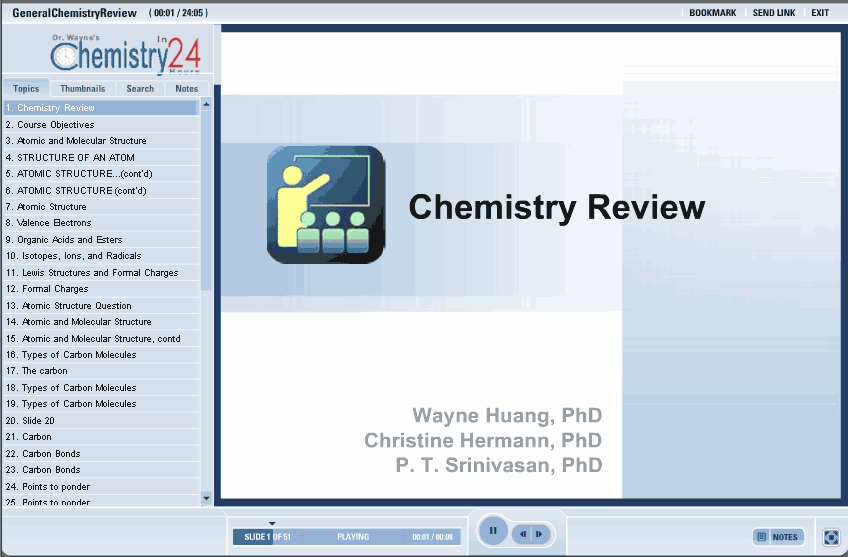Advance to the next slide
The width and height of the screenshot is (848, 557).
[x=539, y=534]
